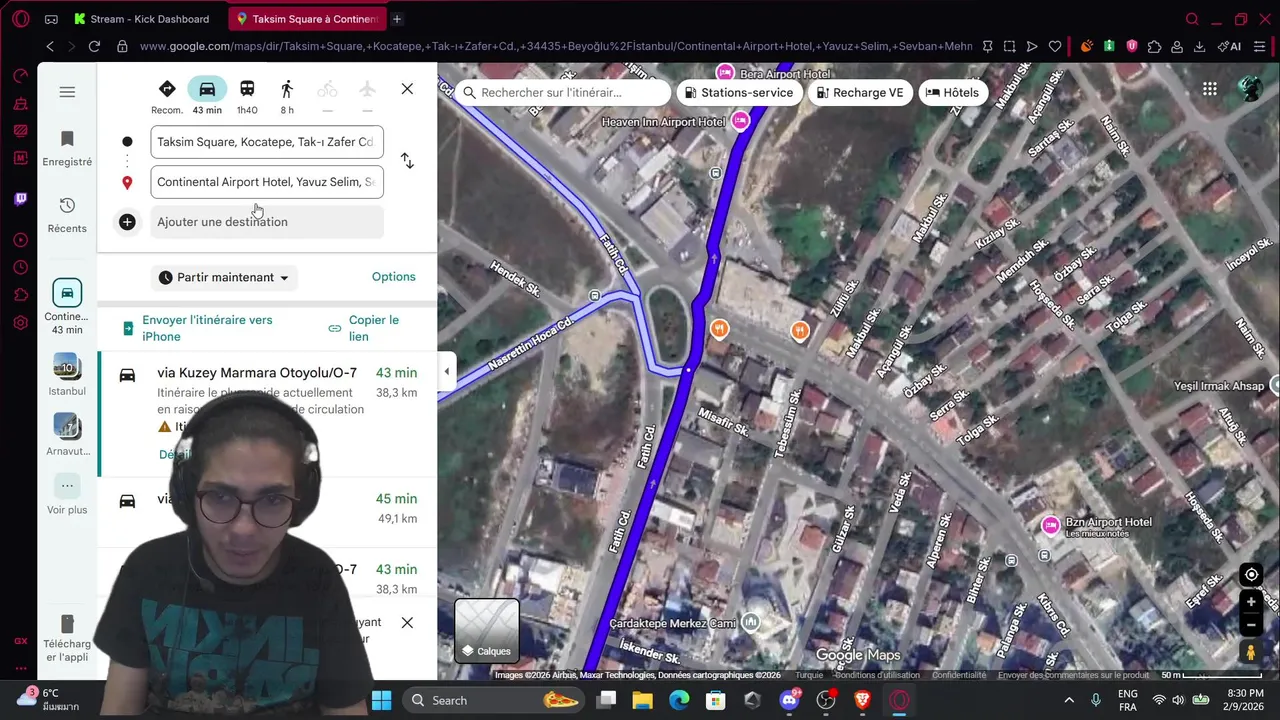Close the directions panel with the X
The image size is (1280, 720).
tap(407, 89)
